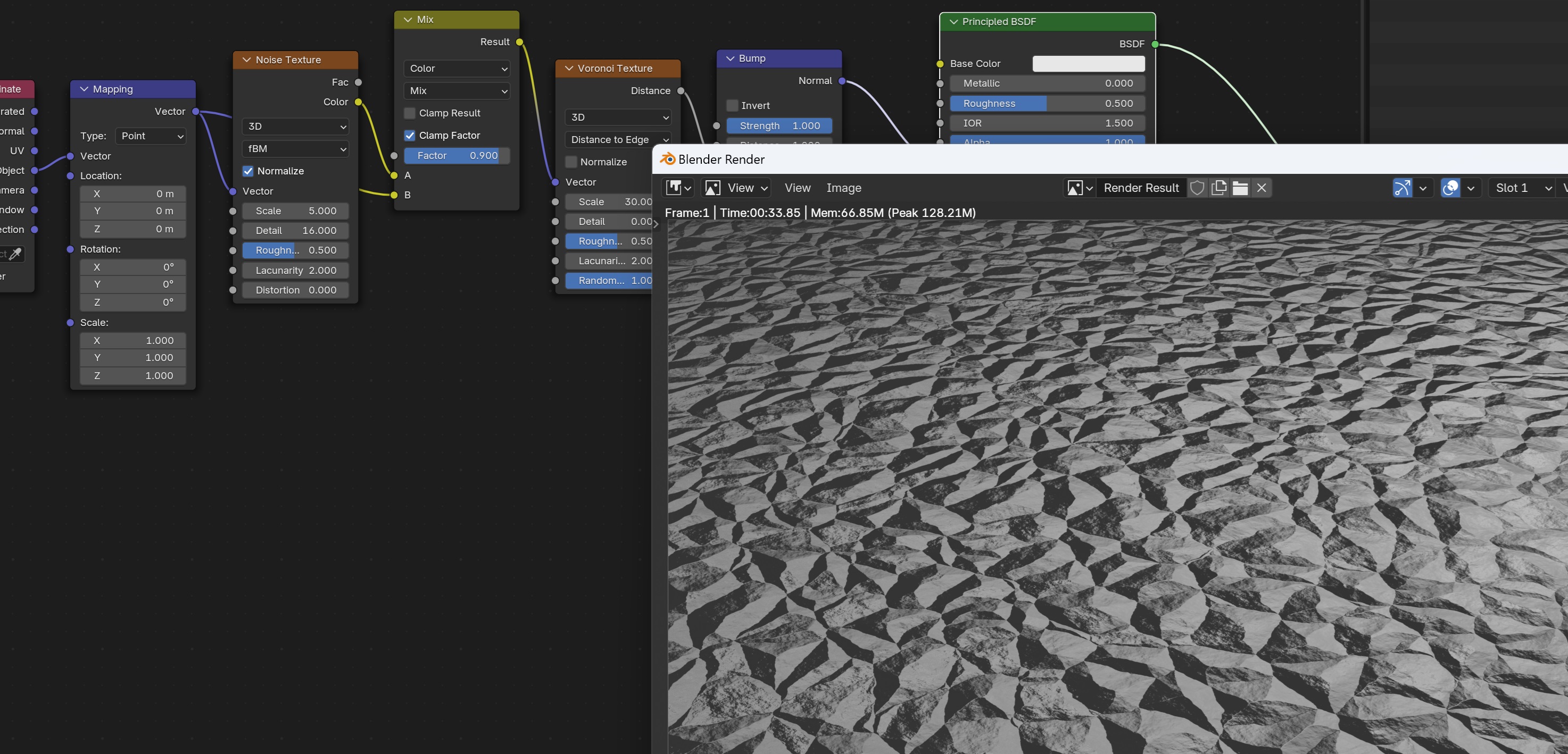Click the Render Result image name field
Viewport: 1568px width, 754px height.
[x=1141, y=188]
